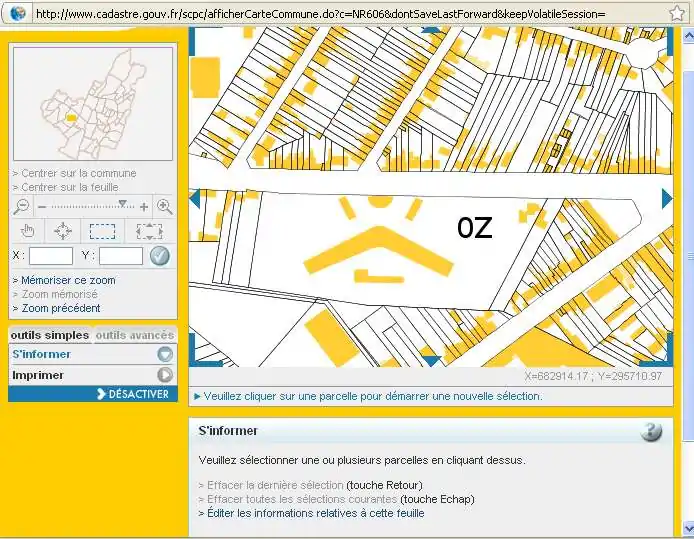The height and width of the screenshot is (539, 694).
Task: Switch to the outils avancés tab
Action: click(x=134, y=335)
